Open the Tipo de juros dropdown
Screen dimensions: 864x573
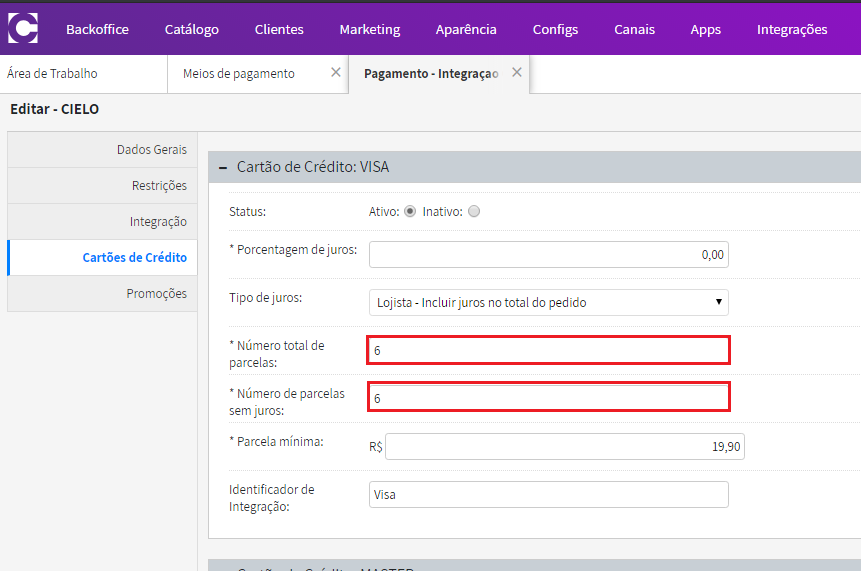tap(549, 302)
